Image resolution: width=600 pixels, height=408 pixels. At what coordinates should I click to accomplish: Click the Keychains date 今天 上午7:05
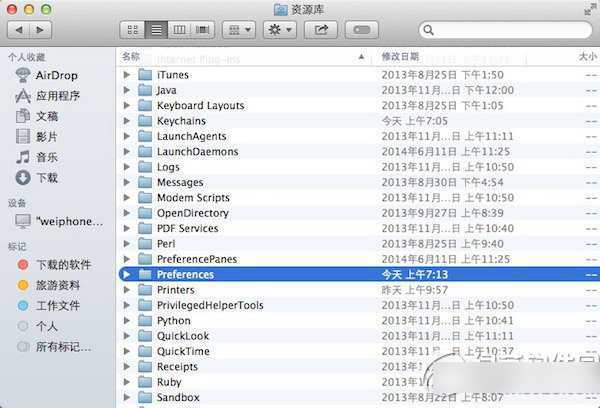pos(415,121)
